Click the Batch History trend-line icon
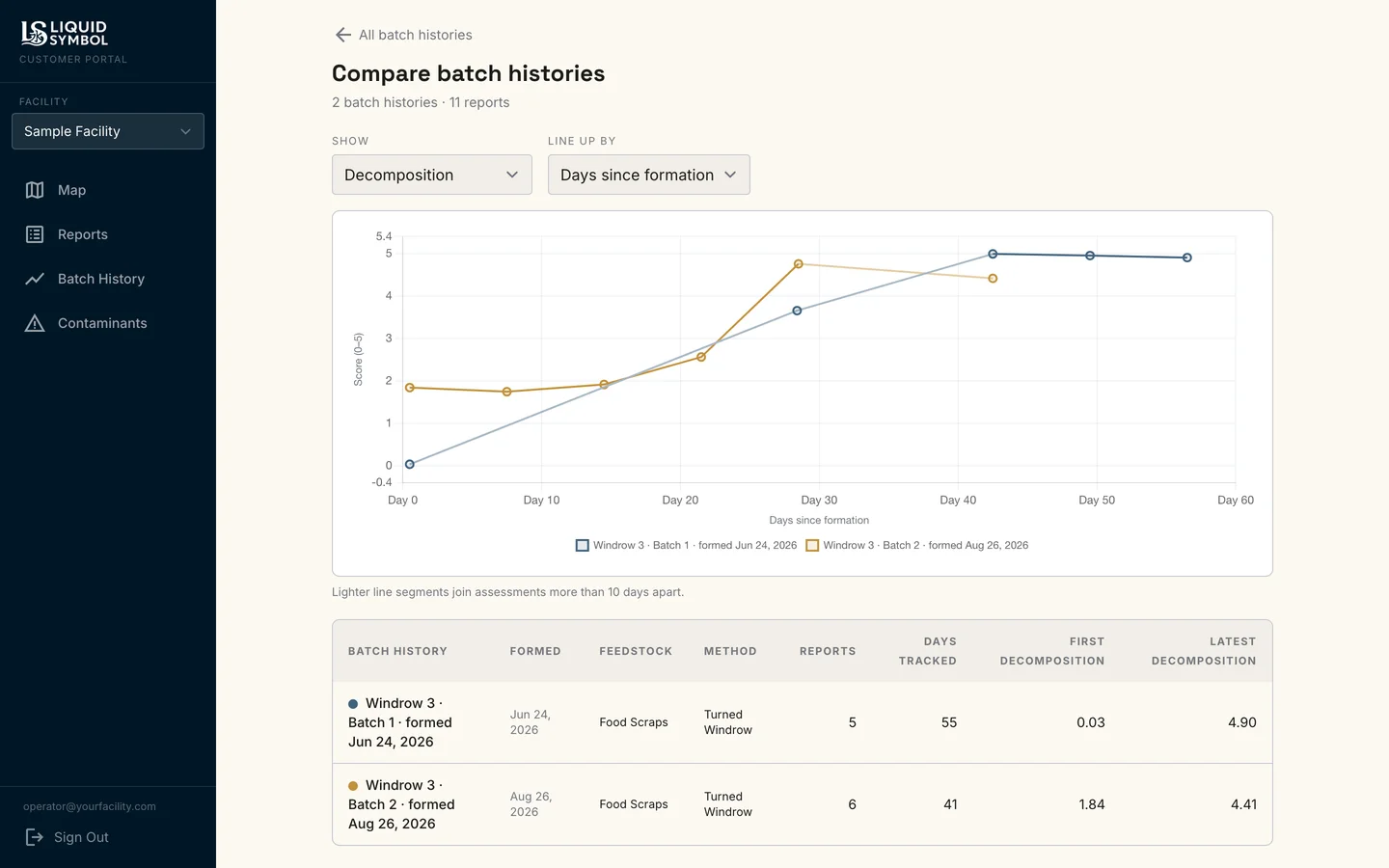This screenshot has width=1389, height=868. (35, 279)
